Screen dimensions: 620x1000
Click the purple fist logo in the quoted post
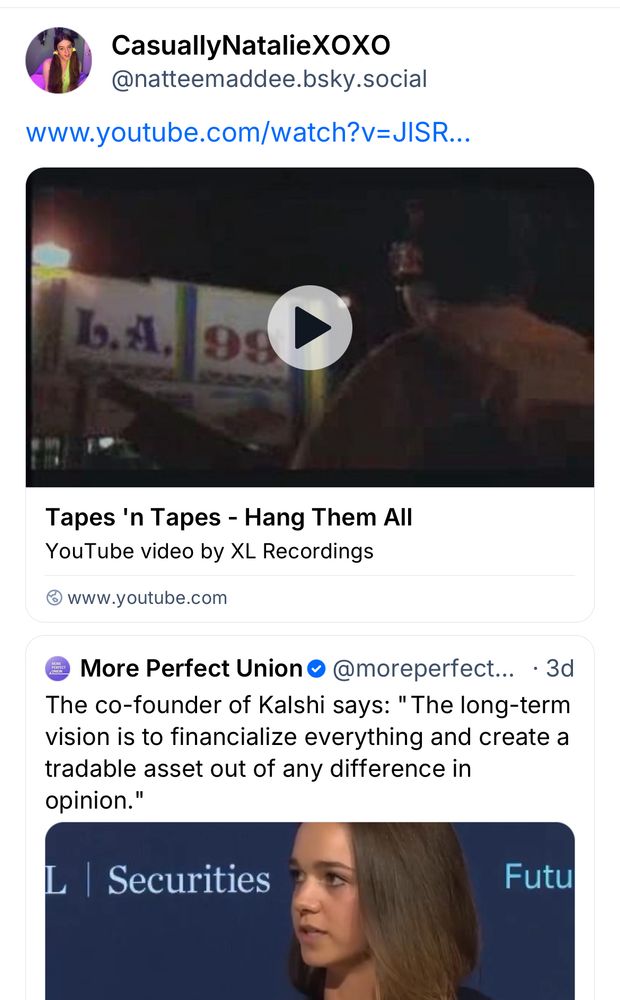coord(58,669)
